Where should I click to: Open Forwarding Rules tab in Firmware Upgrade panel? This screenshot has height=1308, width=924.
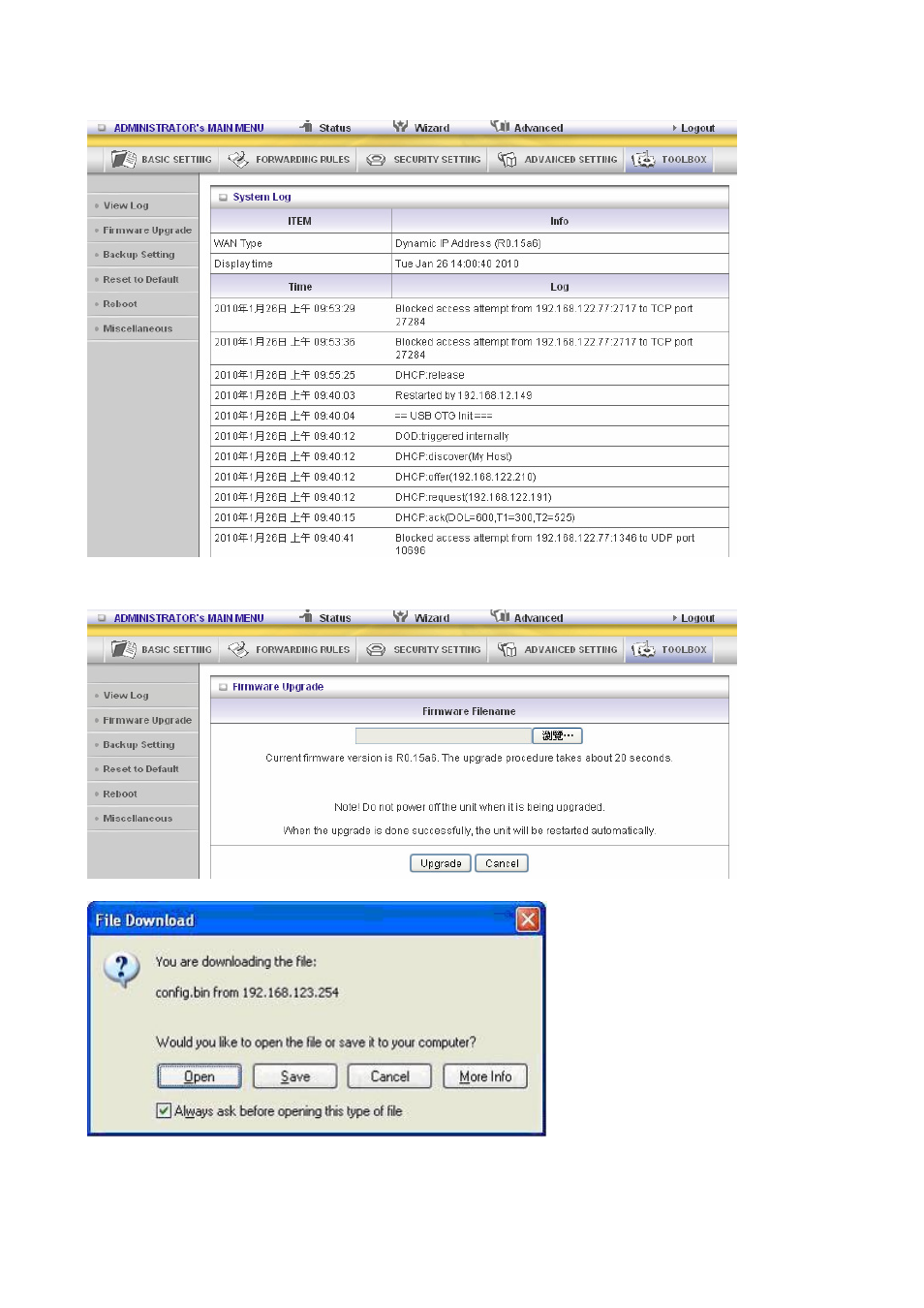[x=289, y=649]
